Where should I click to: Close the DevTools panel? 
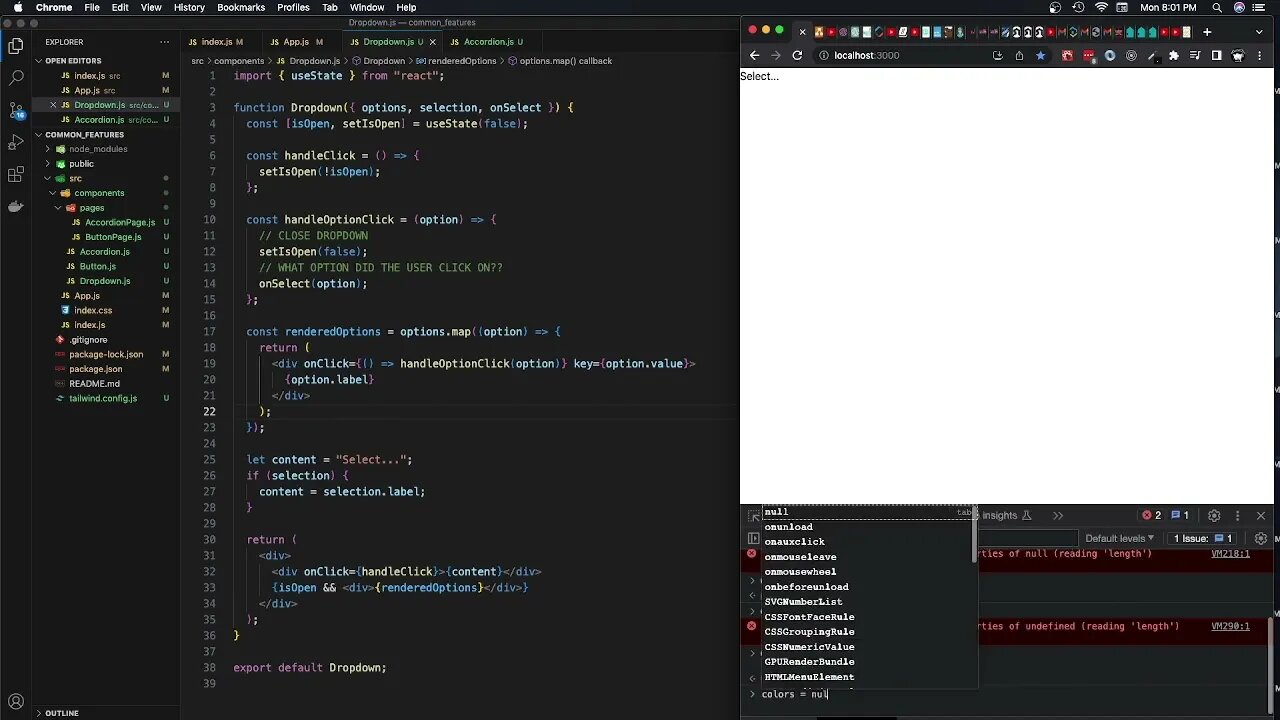[x=1261, y=515]
